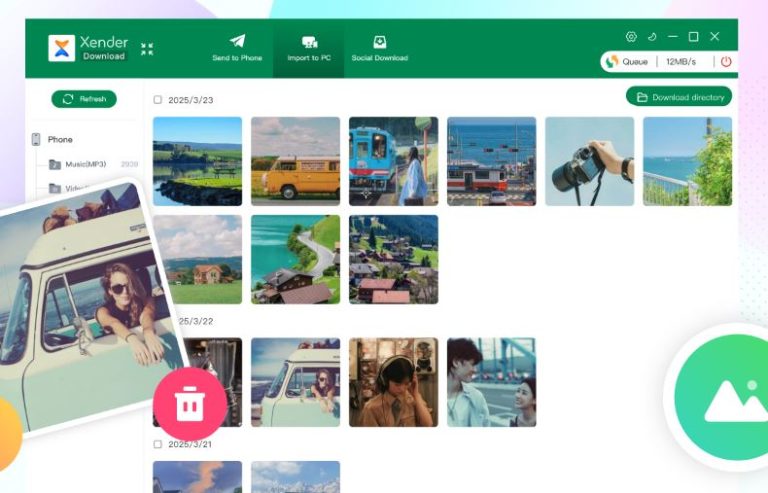This screenshot has width=768, height=493.
Task: Click the red power icon
Action: point(725,62)
